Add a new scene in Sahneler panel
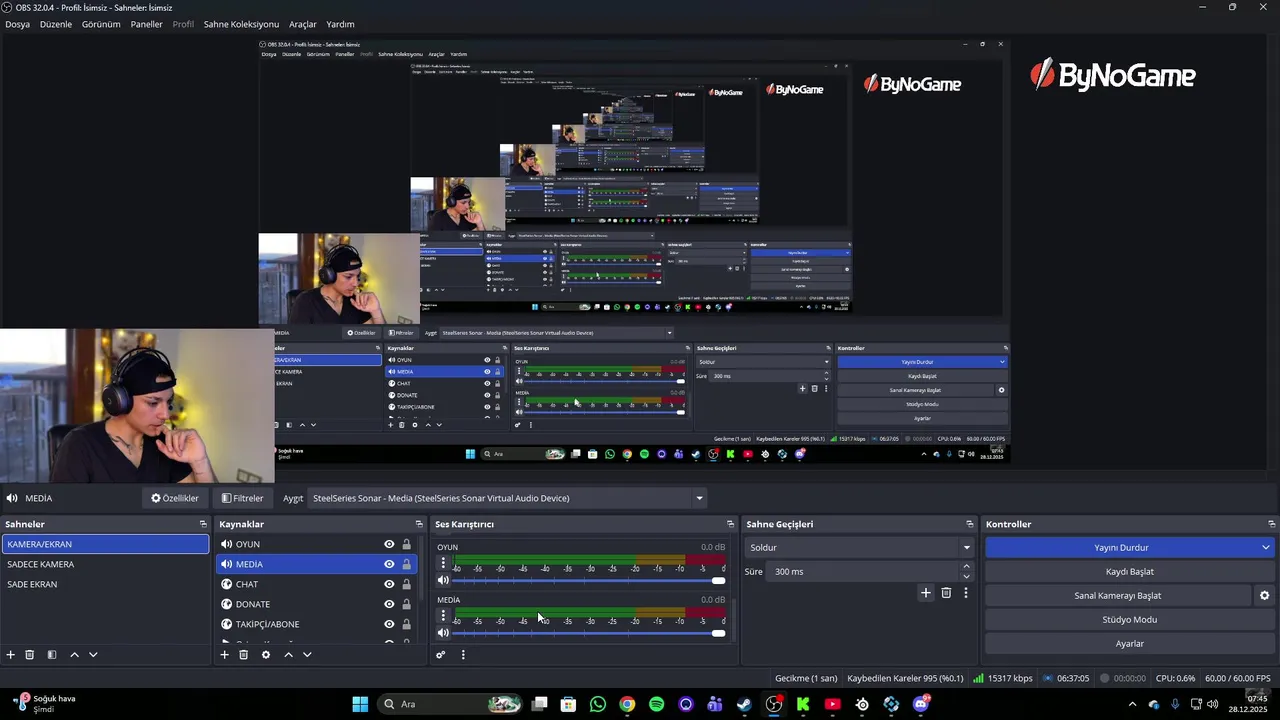This screenshot has height=720, width=1280. point(11,655)
